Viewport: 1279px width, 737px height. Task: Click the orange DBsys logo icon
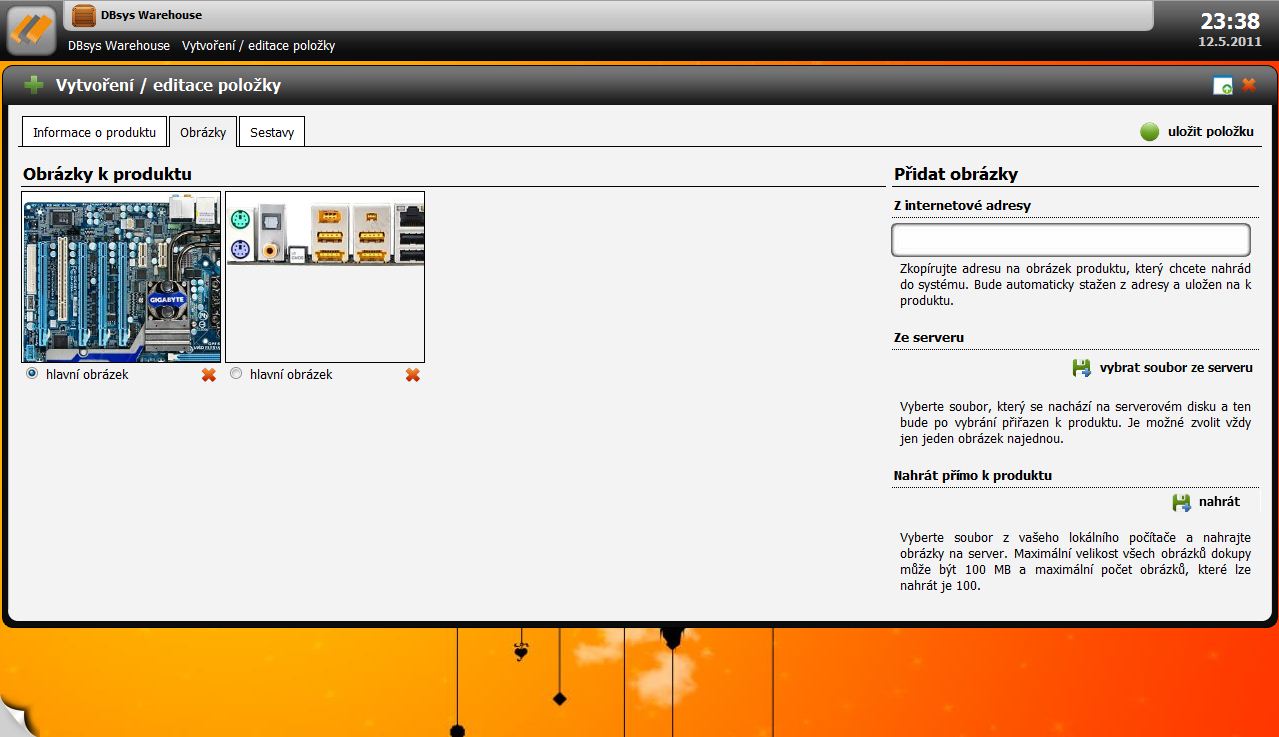point(30,31)
